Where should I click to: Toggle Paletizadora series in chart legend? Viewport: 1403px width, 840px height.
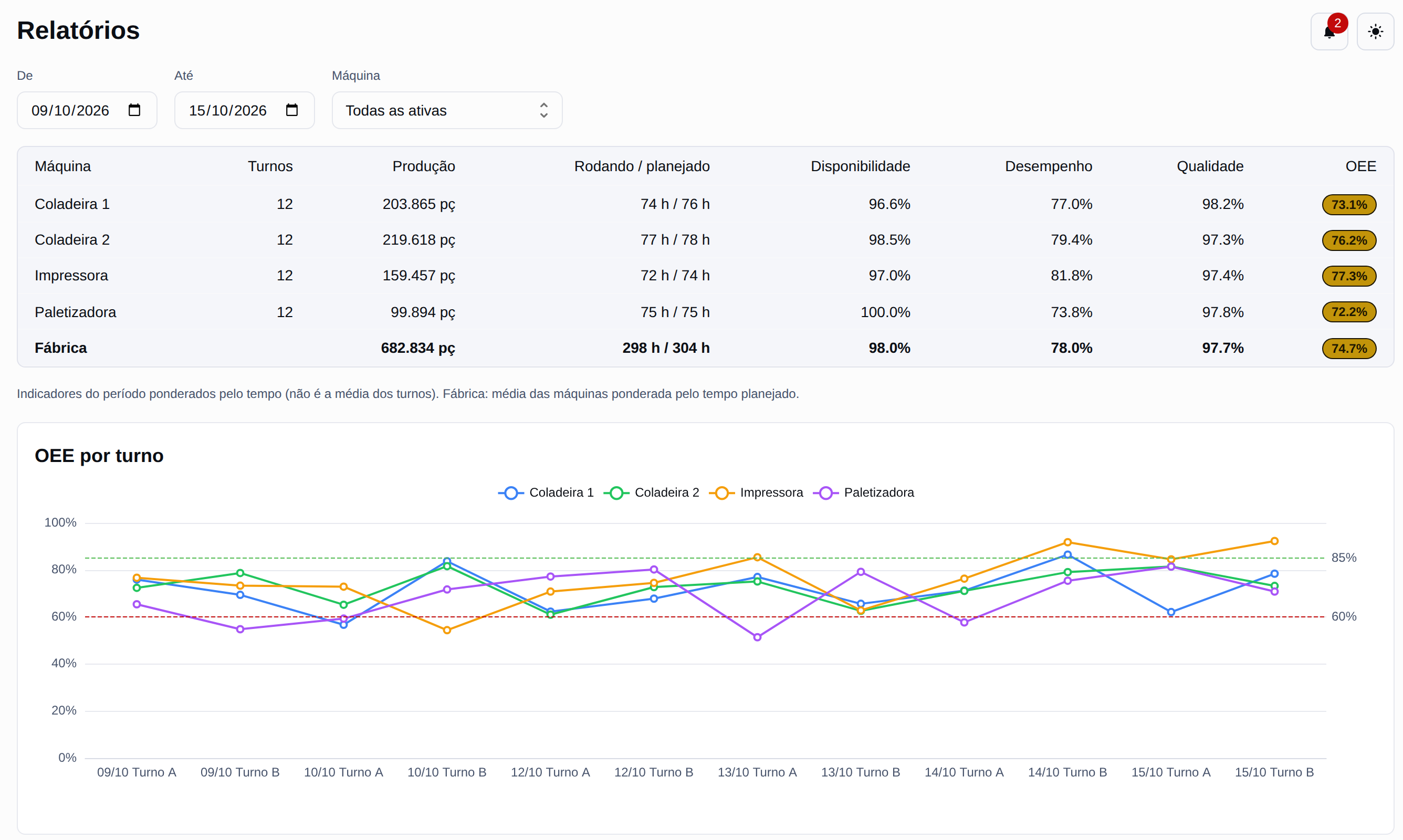tap(863, 492)
